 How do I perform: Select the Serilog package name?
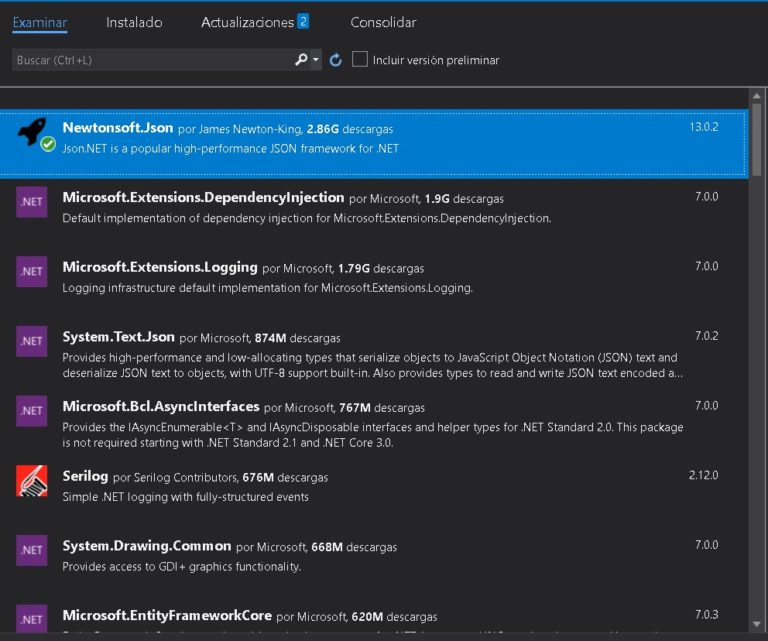pos(85,476)
